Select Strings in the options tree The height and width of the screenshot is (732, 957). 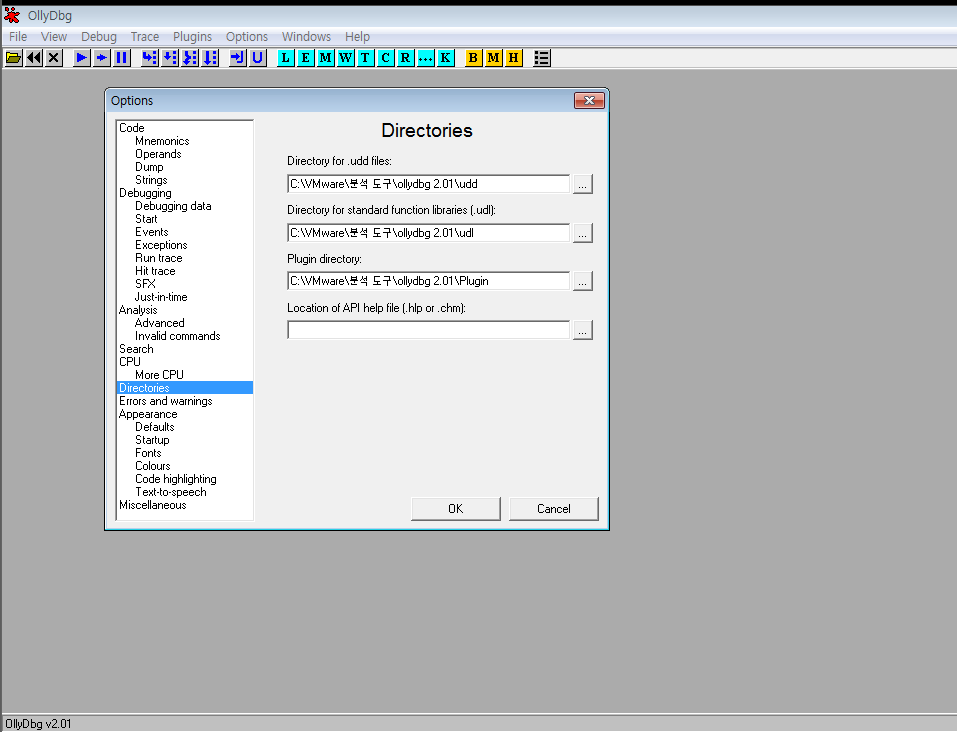(x=151, y=180)
